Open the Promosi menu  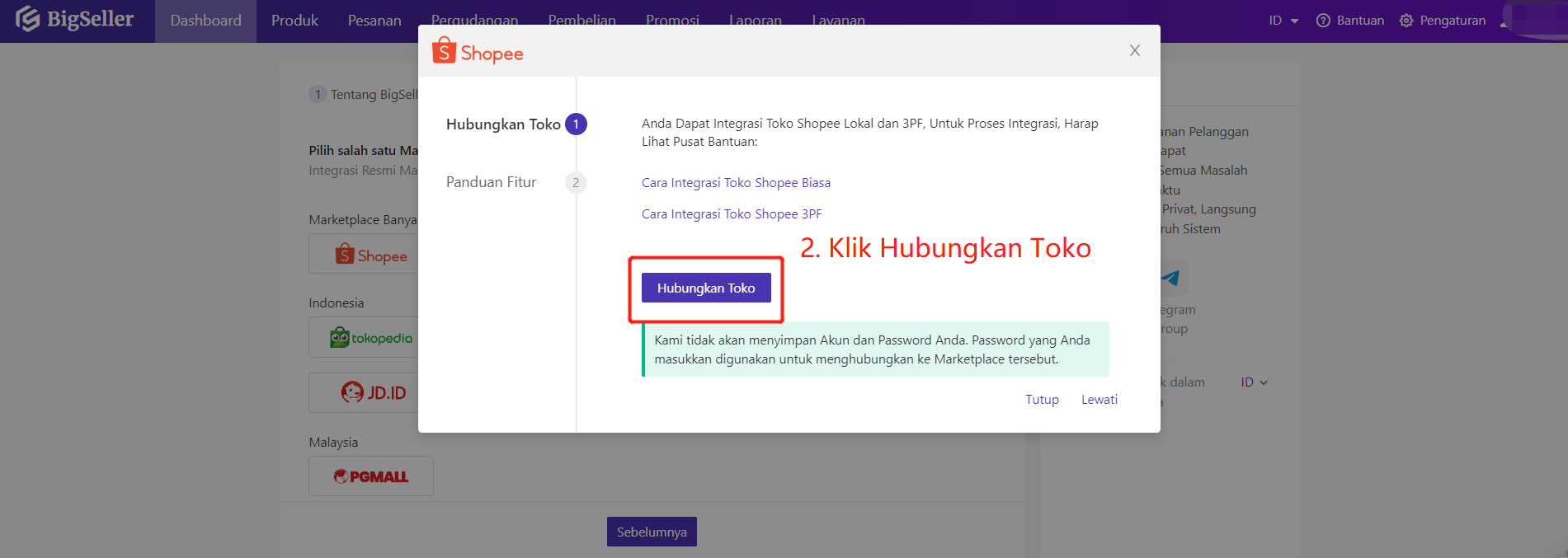coord(672,20)
